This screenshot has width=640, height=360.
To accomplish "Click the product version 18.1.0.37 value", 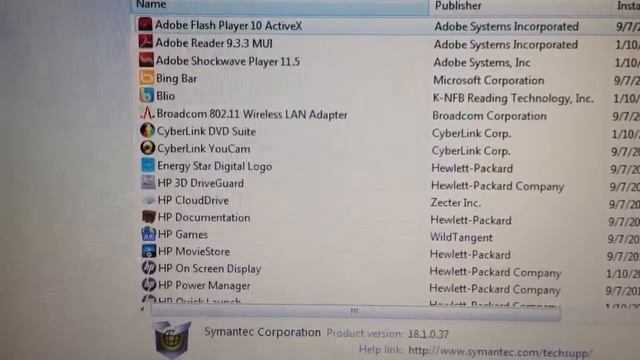I will [x=428, y=334].
